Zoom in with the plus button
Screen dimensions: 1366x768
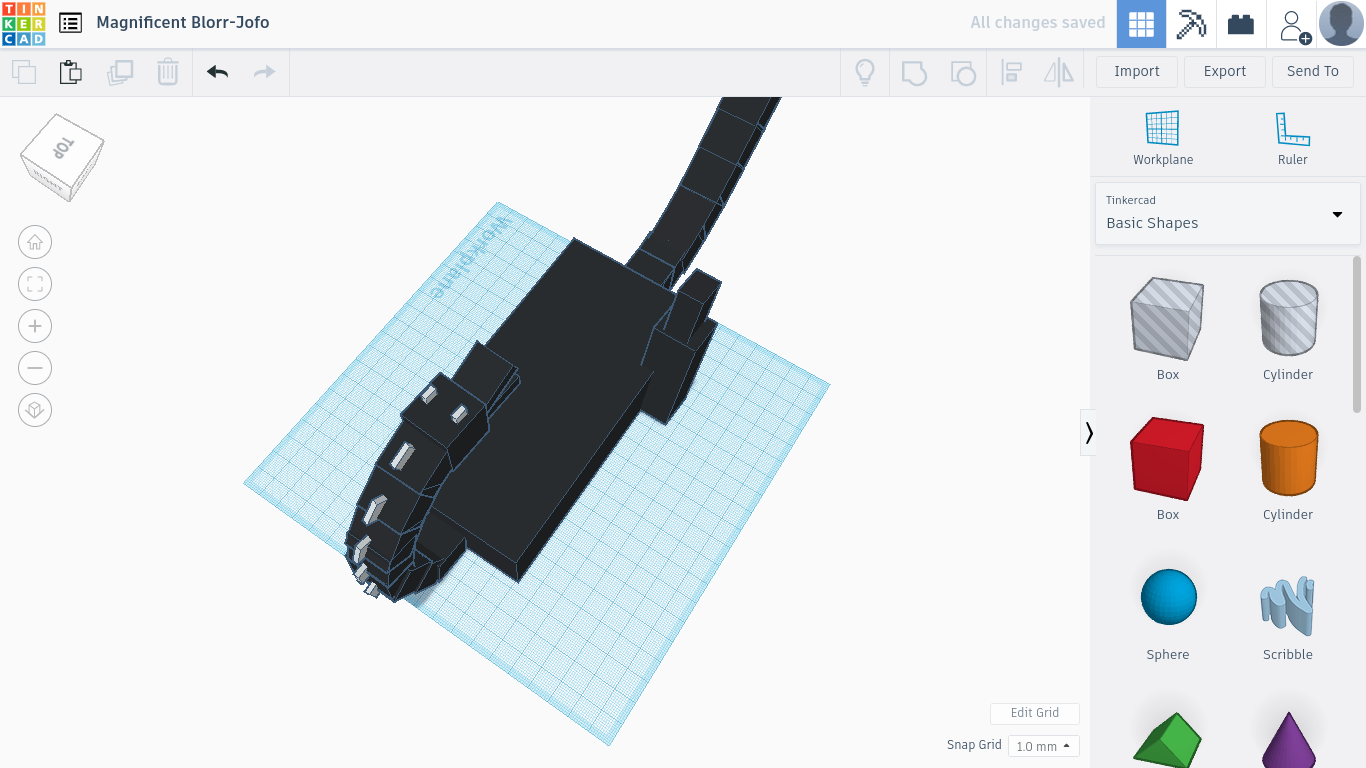point(35,326)
